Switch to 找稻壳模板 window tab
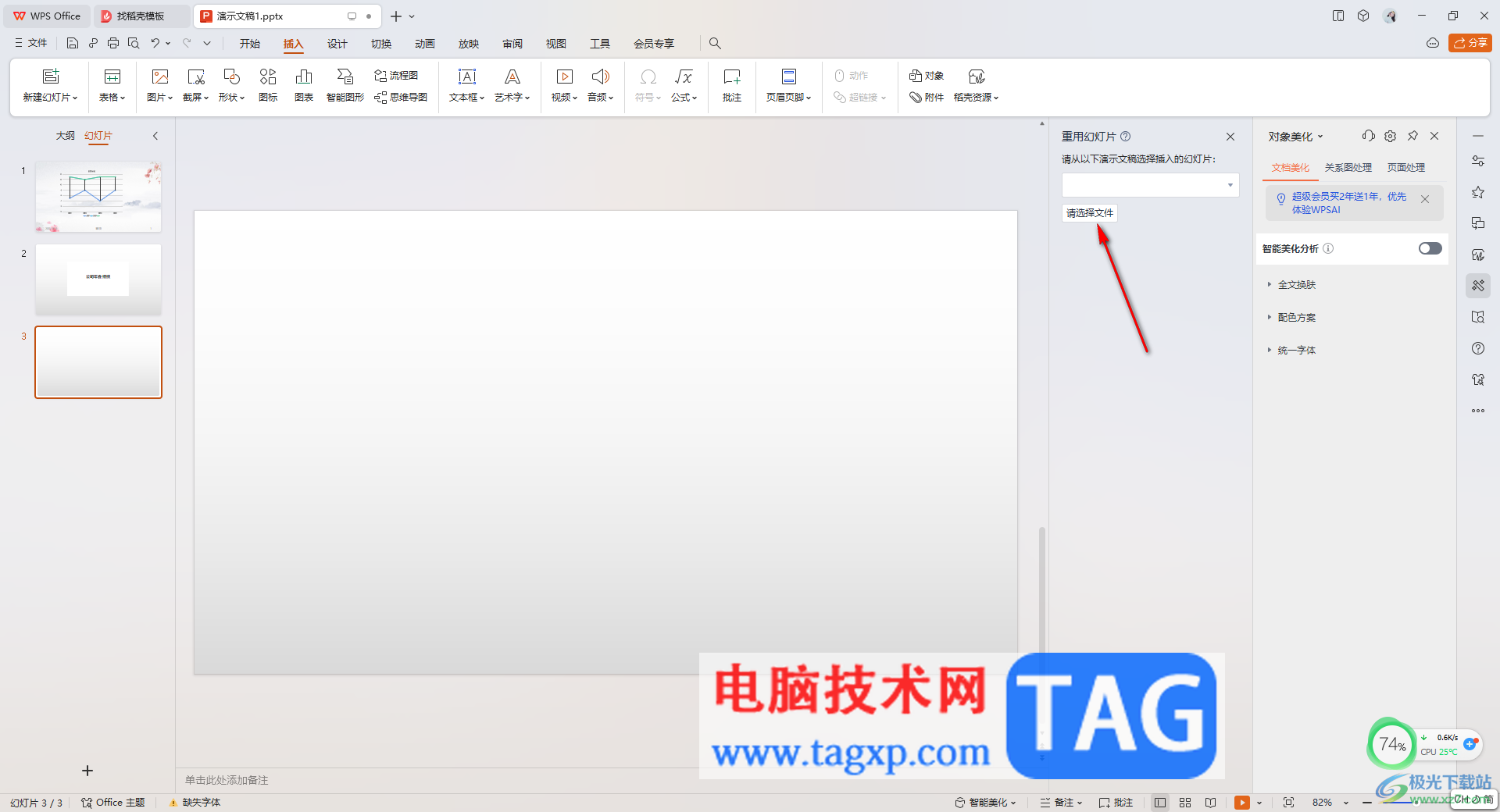This screenshot has height=812, width=1500. click(141, 16)
